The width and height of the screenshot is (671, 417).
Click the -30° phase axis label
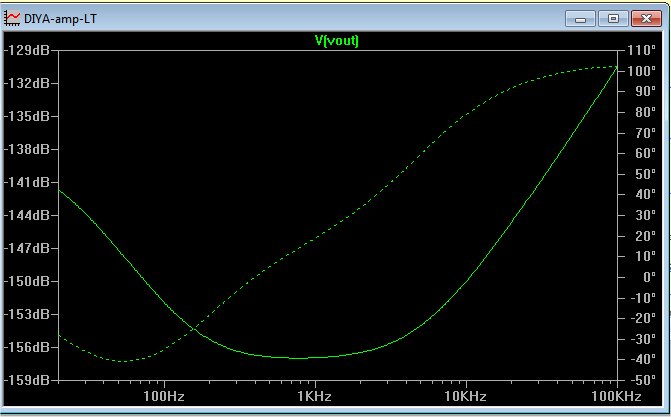coord(643,339)
